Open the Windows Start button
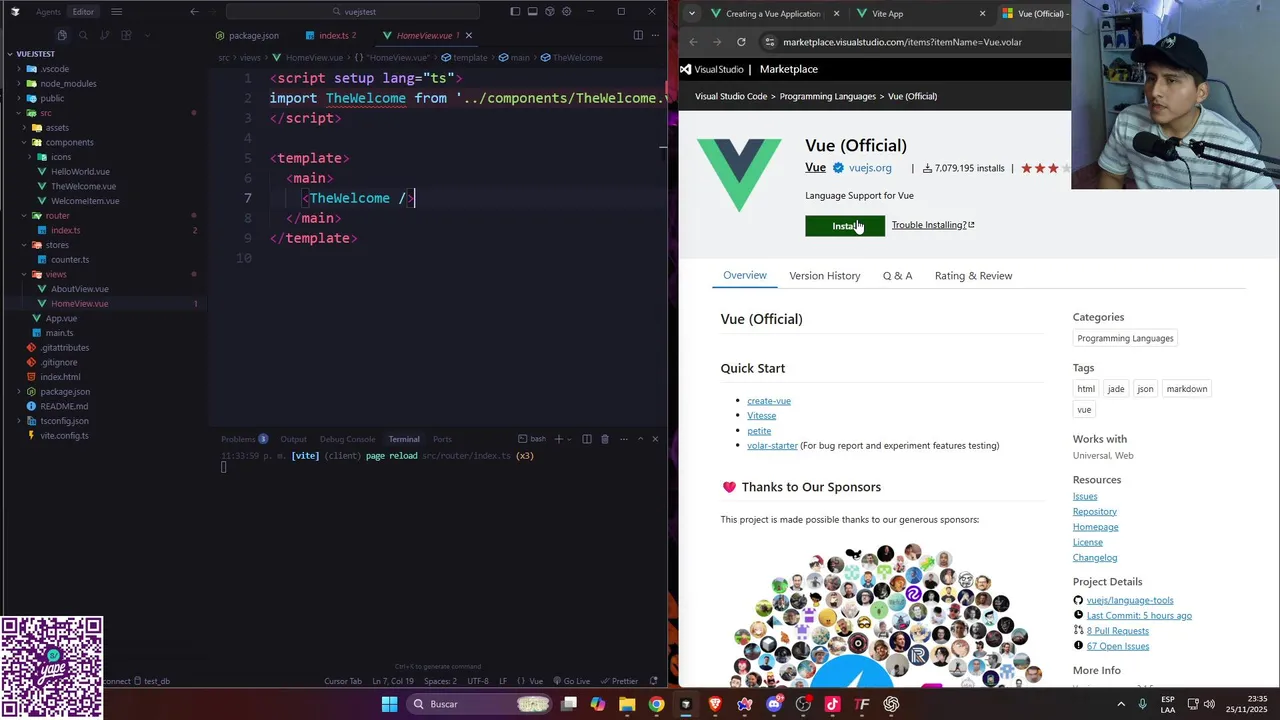The height and width of the screenshot is (720, 1280). 389,704
